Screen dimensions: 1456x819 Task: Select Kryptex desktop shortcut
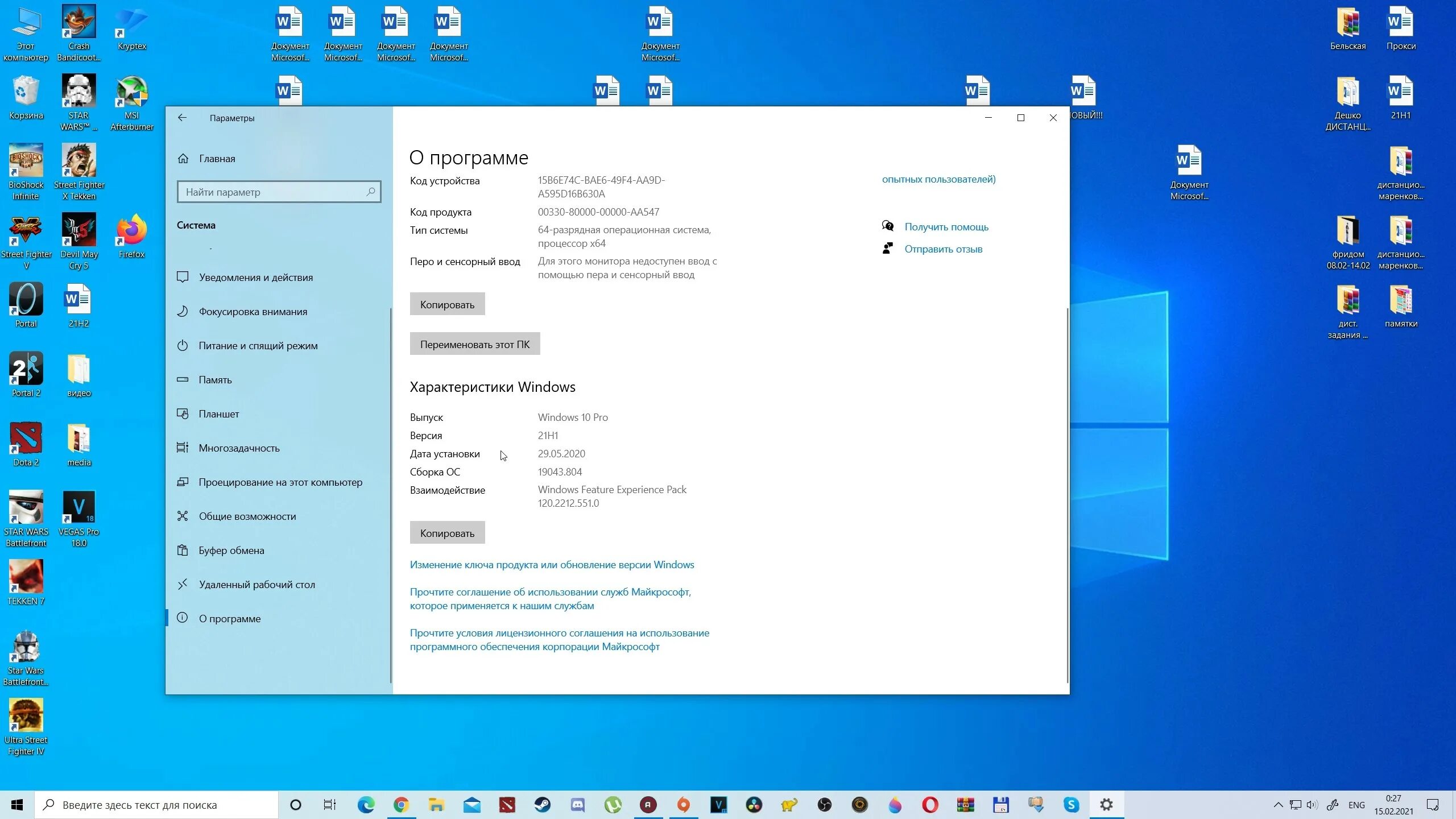[132, 28]
